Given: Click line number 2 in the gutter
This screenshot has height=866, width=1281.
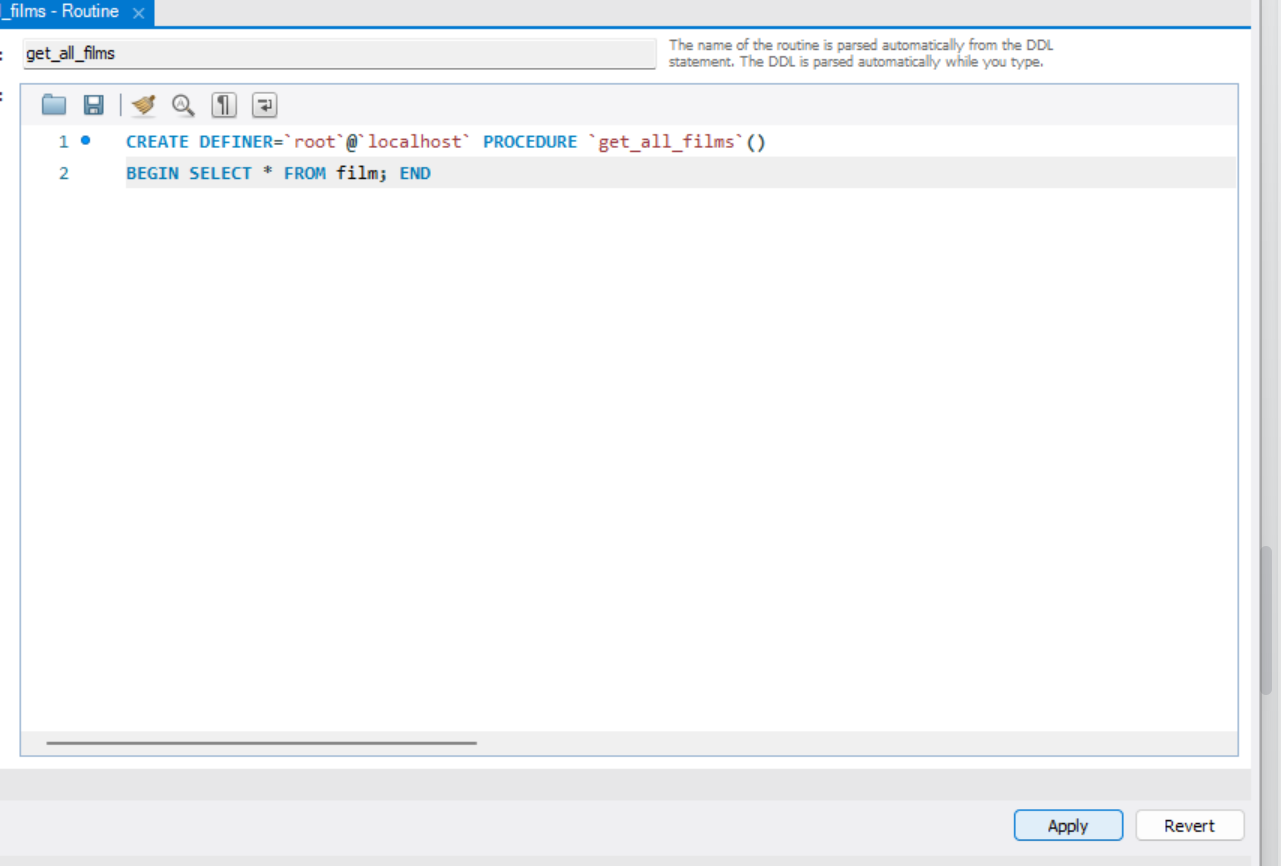Looking at the screenshot, I should tap(64, 173).
